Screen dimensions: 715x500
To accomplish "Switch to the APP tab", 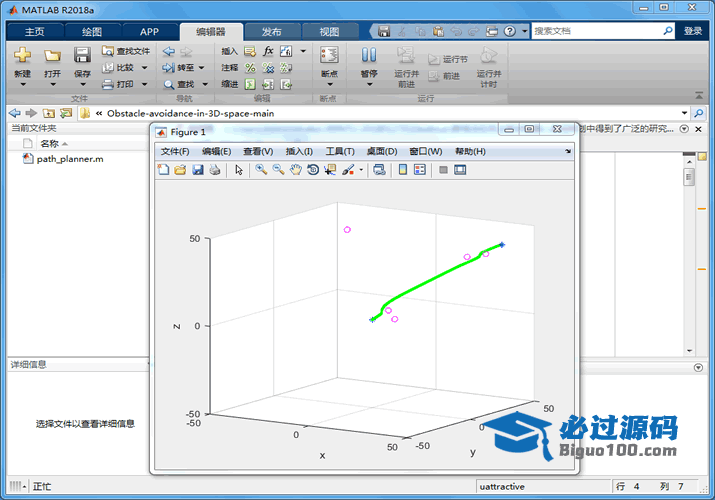I will tap(150, 31).
